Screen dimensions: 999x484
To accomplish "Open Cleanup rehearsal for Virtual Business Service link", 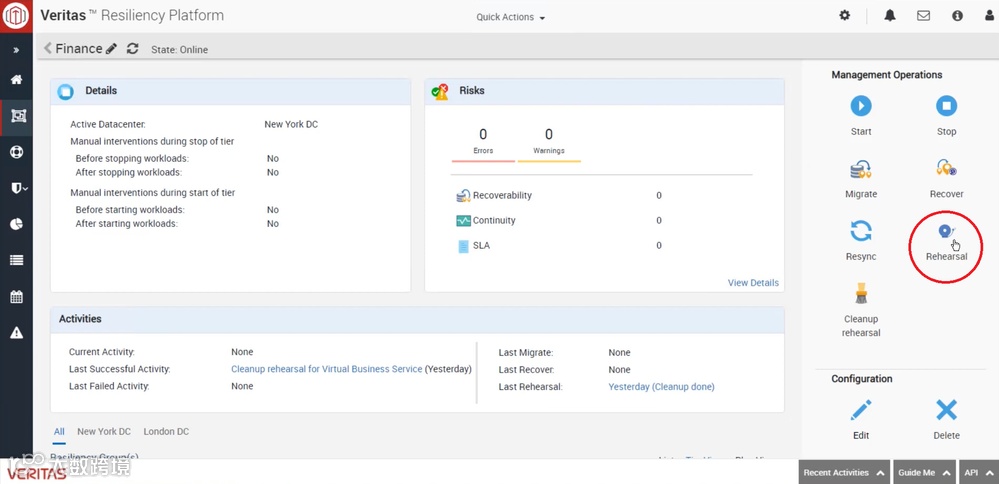I will (327, 369).
